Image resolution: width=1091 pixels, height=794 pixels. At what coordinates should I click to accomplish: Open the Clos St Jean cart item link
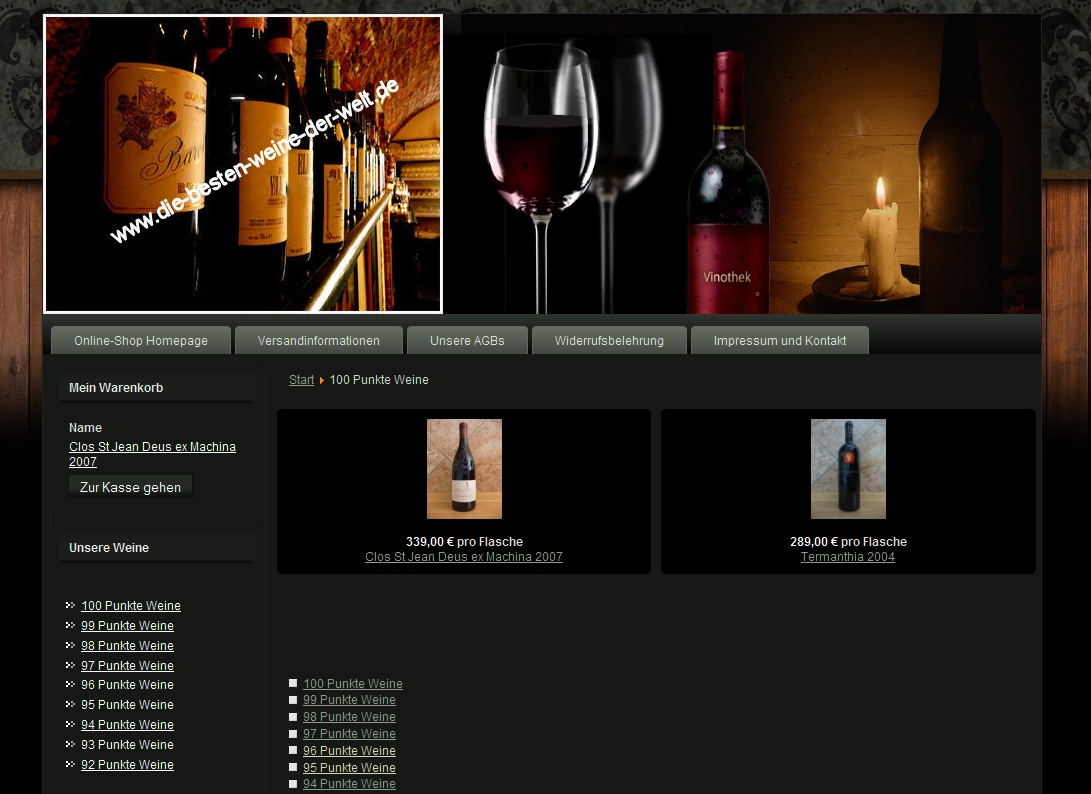(152, 454)
